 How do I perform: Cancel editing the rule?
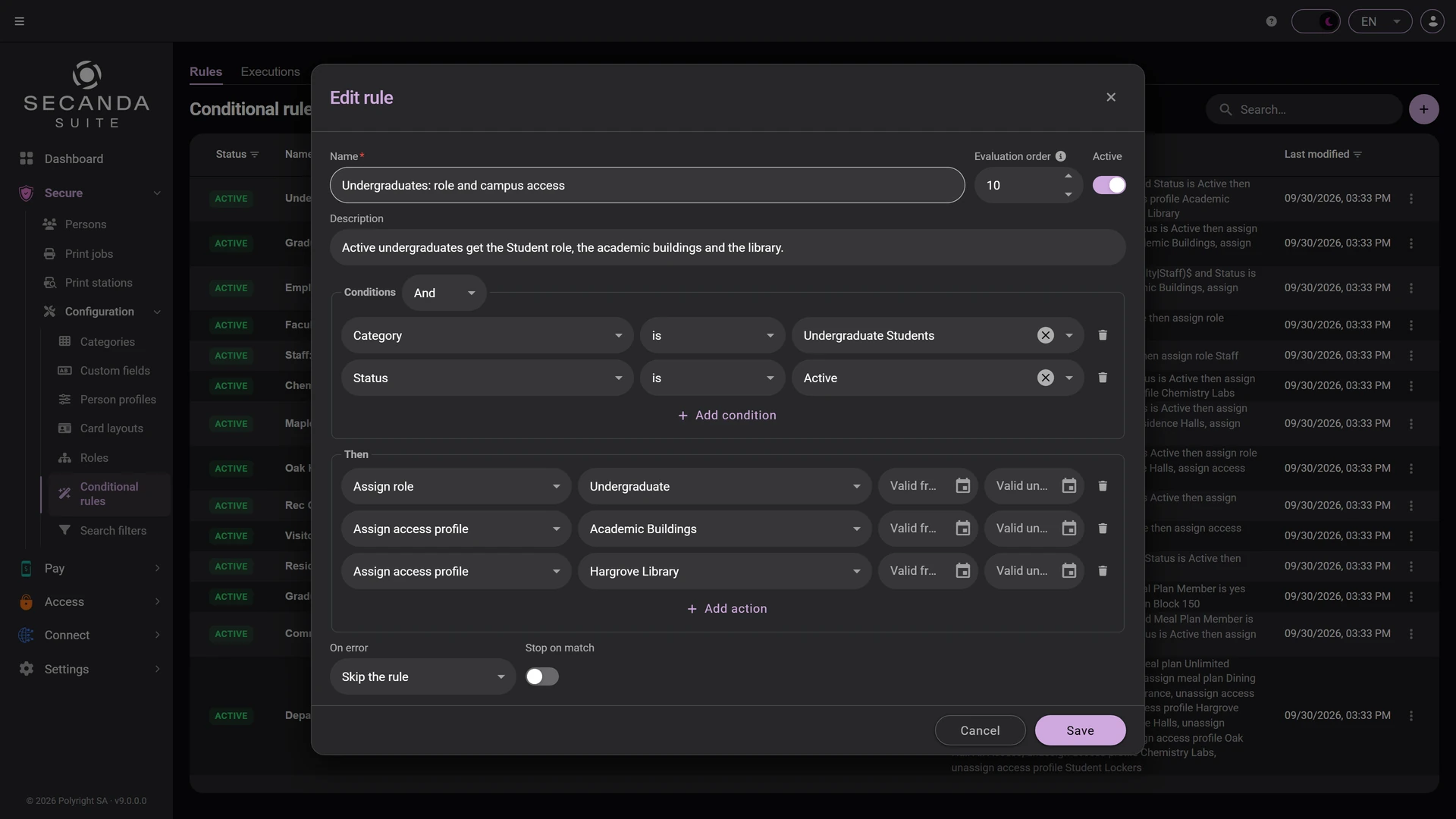pyautogui.click(x=980, y=730)
